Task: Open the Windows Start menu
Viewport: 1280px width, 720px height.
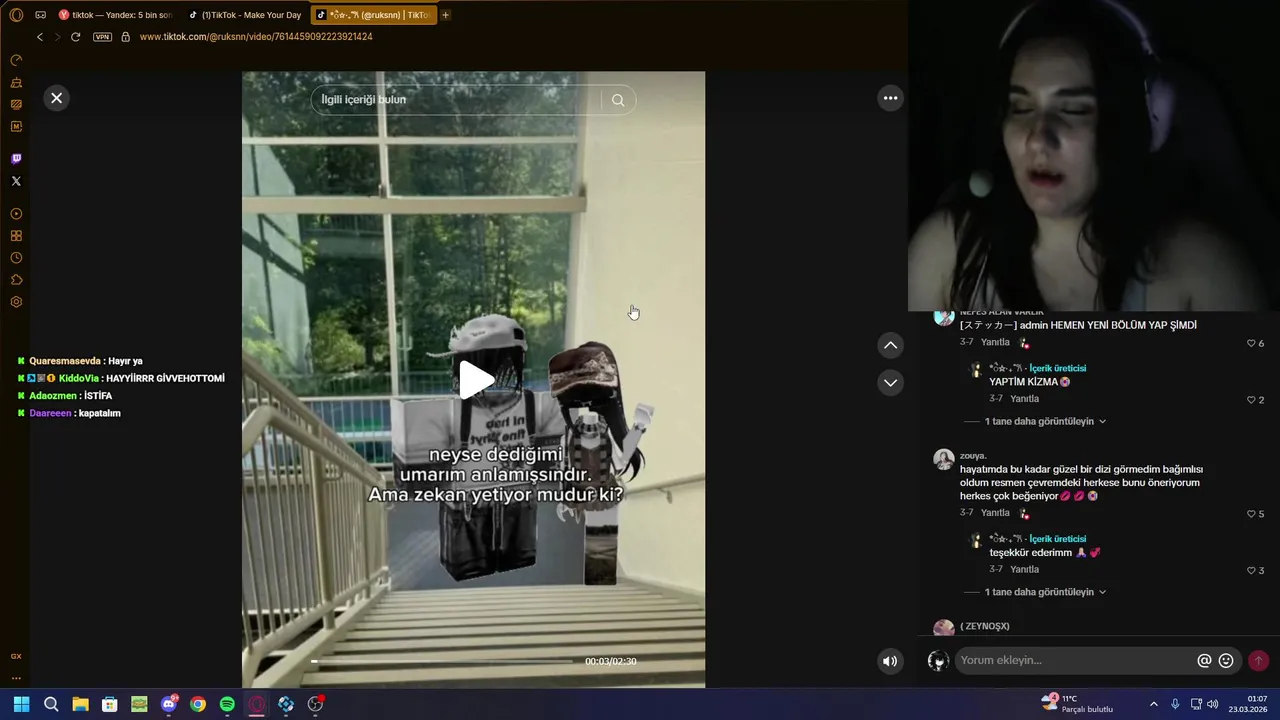Action: coord(21,704)
